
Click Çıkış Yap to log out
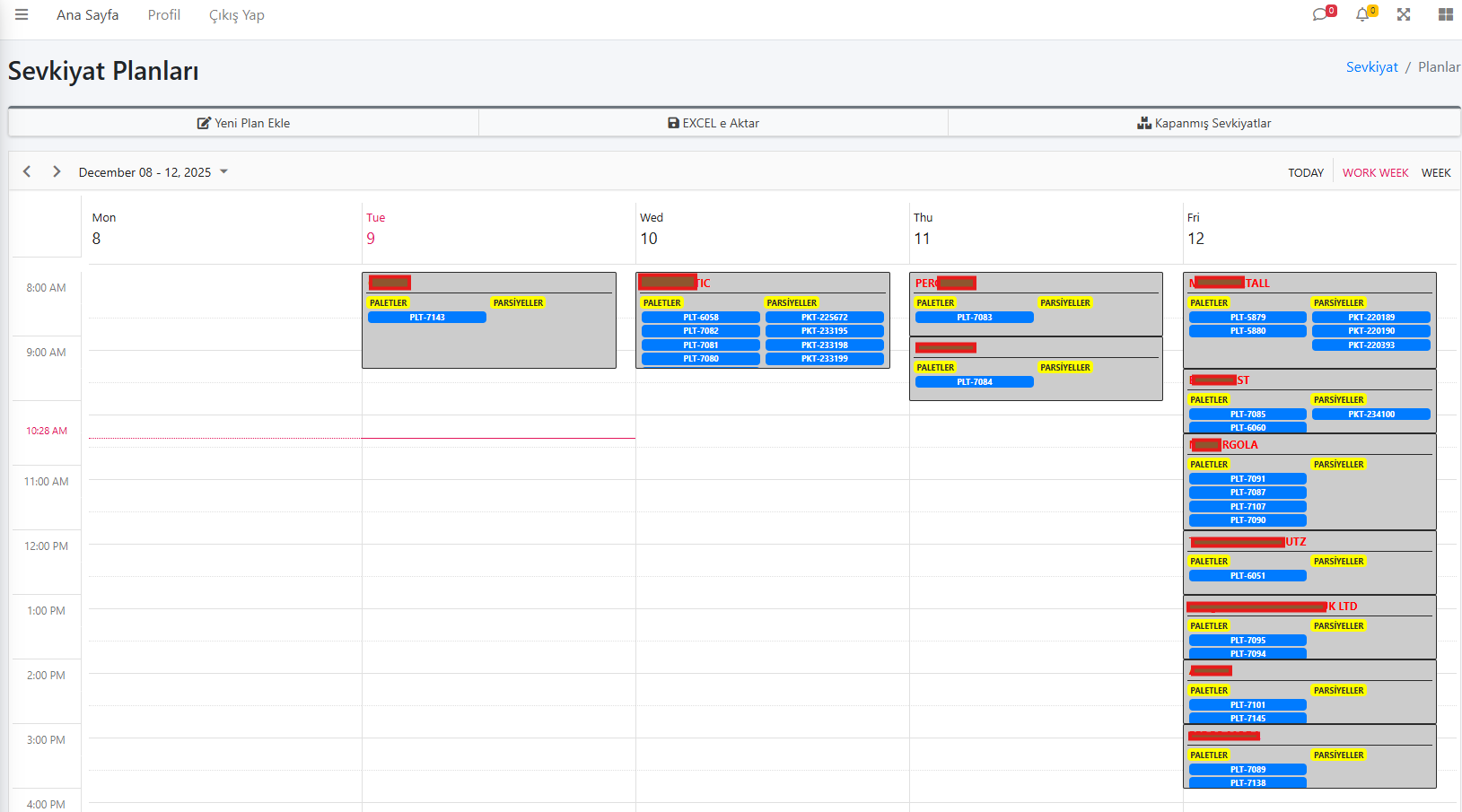tap(237, 15)
